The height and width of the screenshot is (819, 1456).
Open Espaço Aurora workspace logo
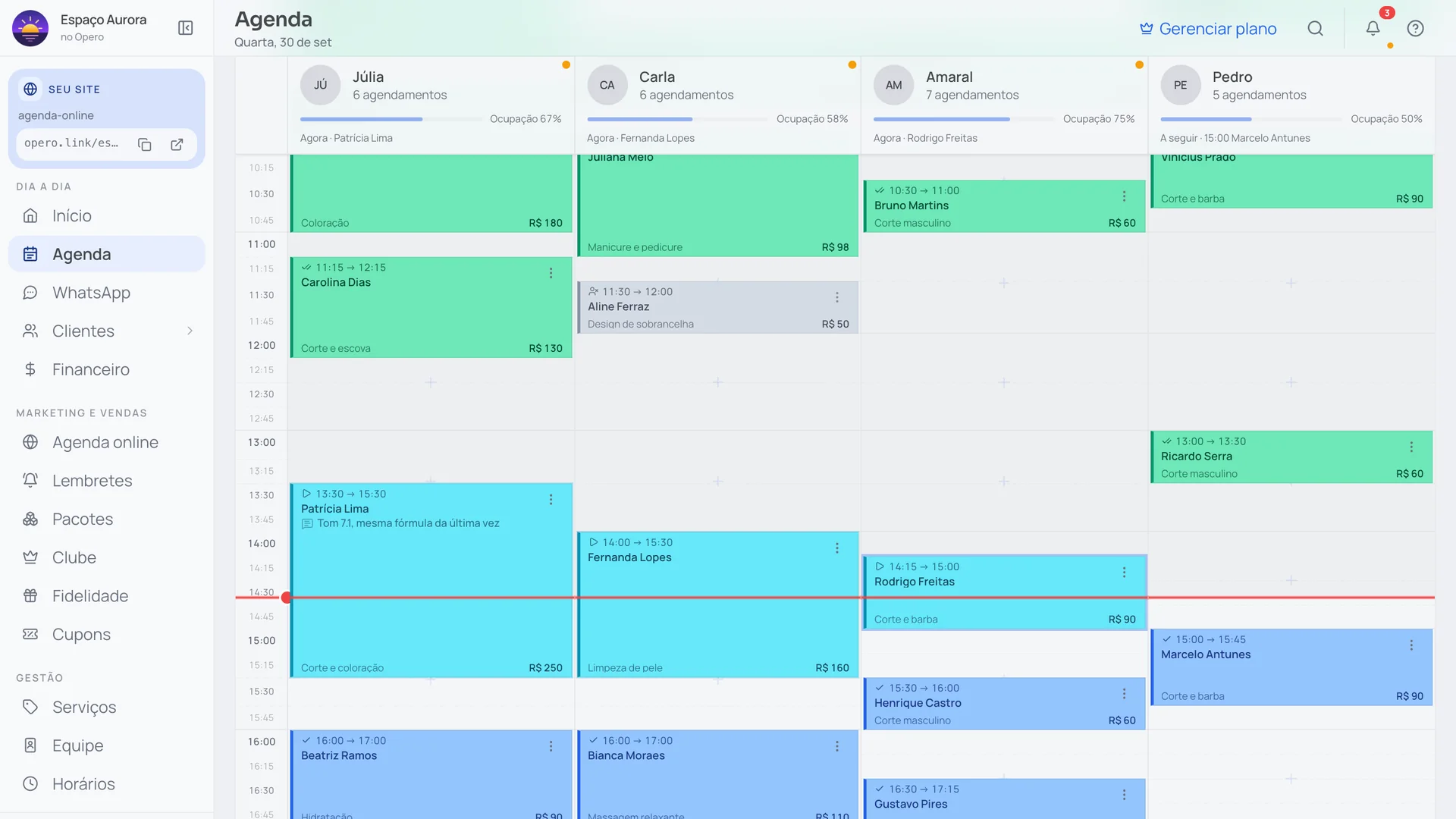pos(30,29)
